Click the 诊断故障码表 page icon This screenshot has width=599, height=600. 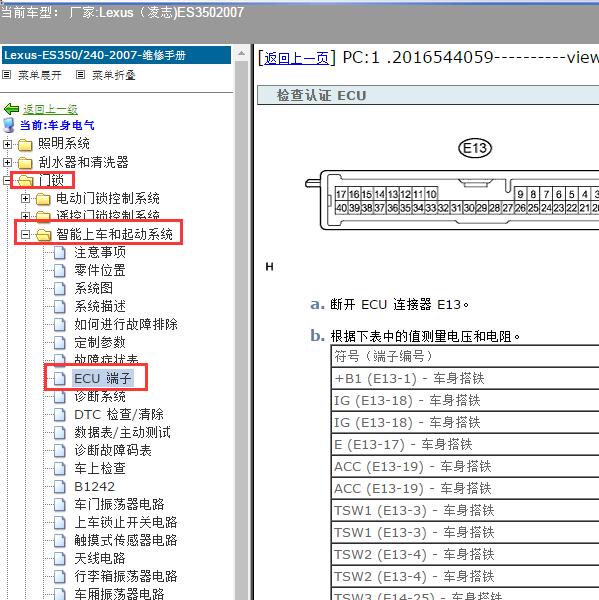pyautogui.click(x=59, y=450)
